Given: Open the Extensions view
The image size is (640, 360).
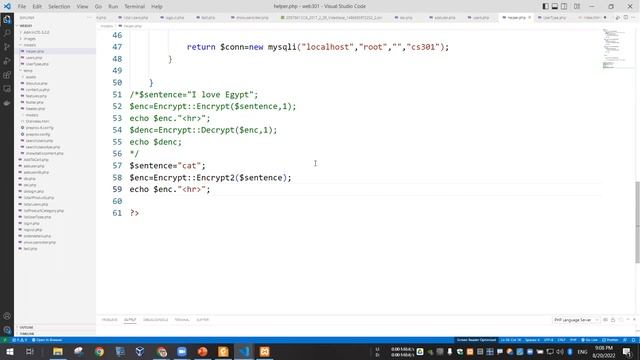Looking at the screenshot, I should coord(7,75).
